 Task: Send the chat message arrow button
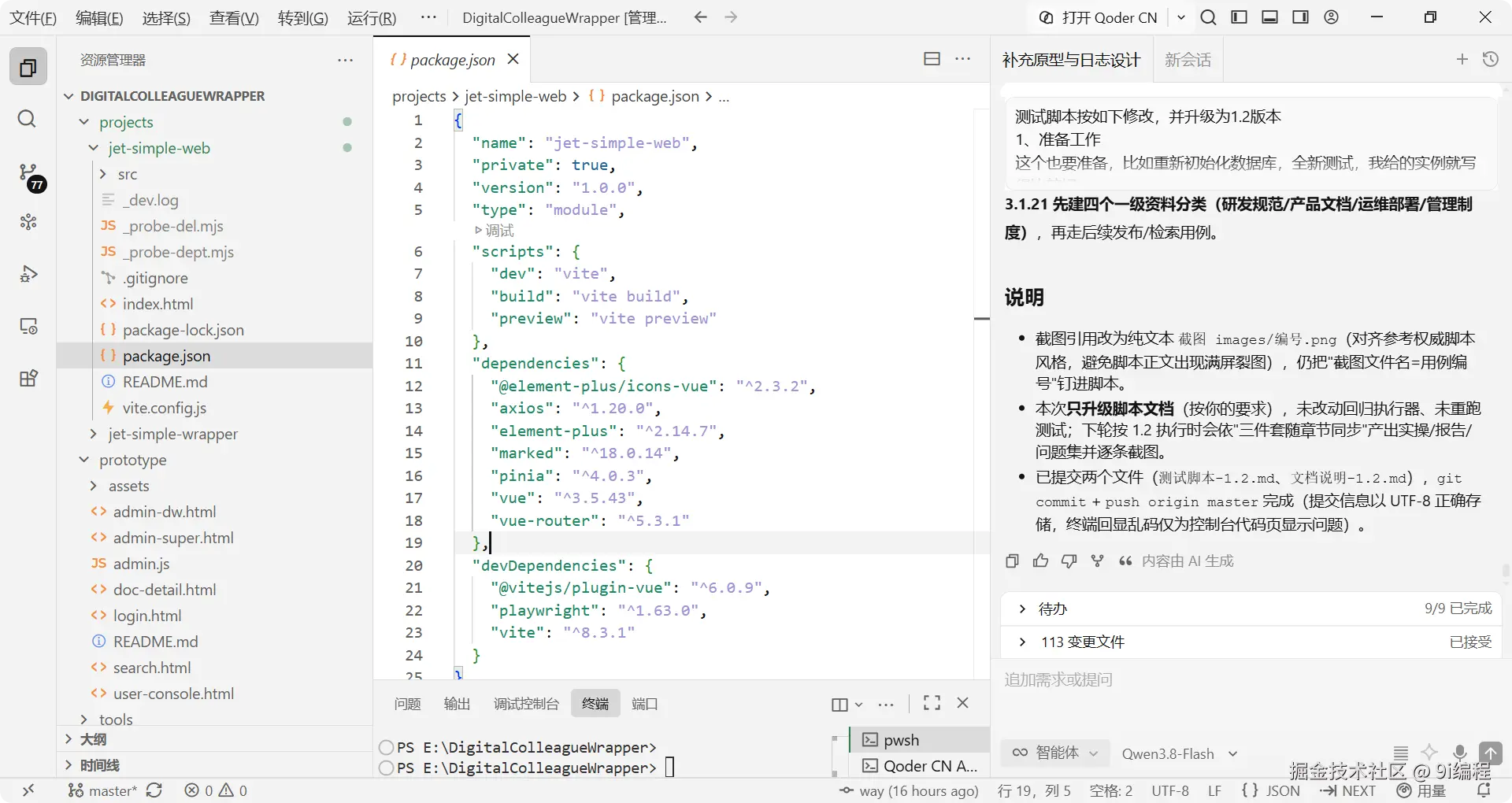(1490, 753)
